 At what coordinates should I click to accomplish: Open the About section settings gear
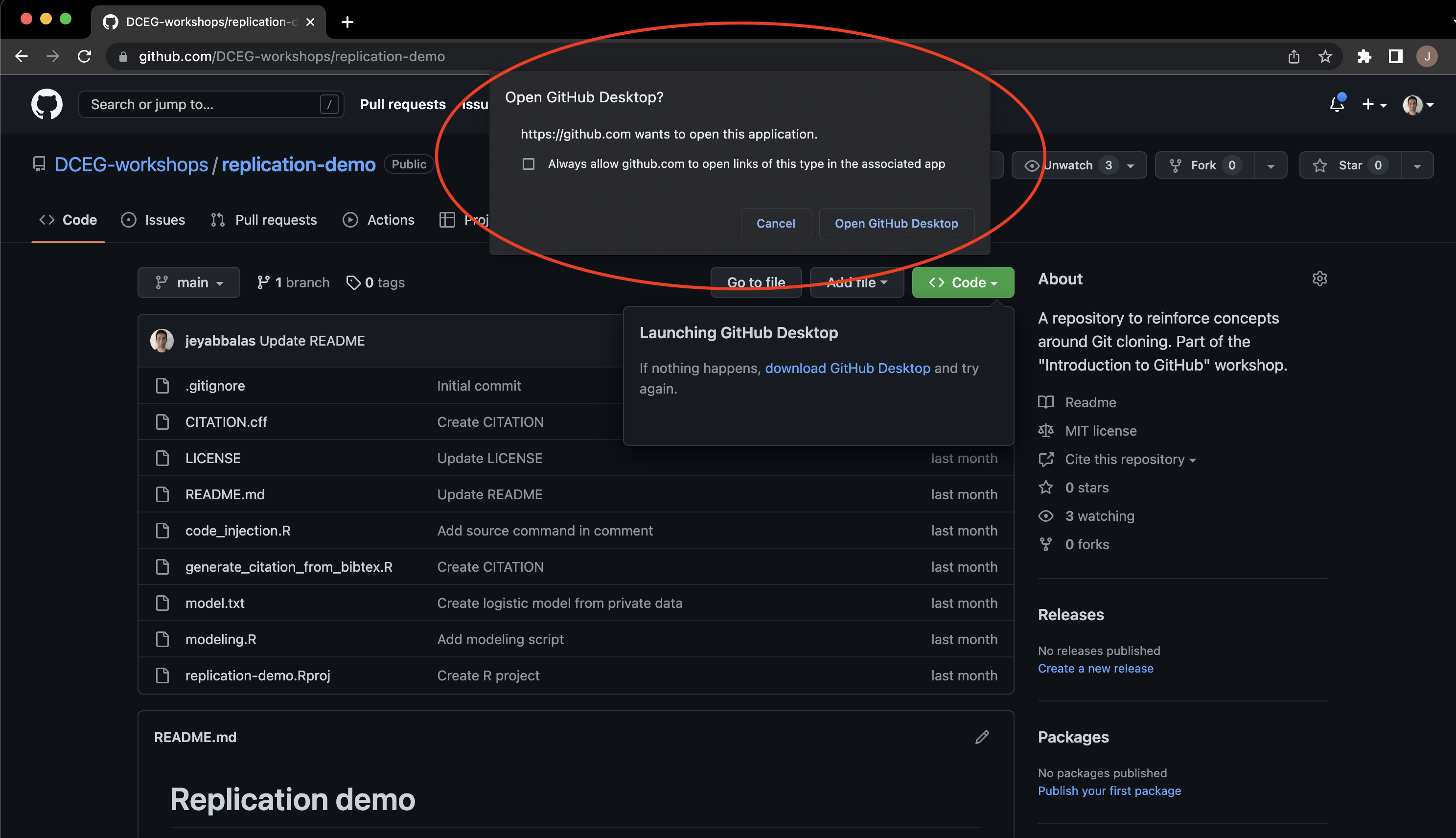pos(1319,279)
